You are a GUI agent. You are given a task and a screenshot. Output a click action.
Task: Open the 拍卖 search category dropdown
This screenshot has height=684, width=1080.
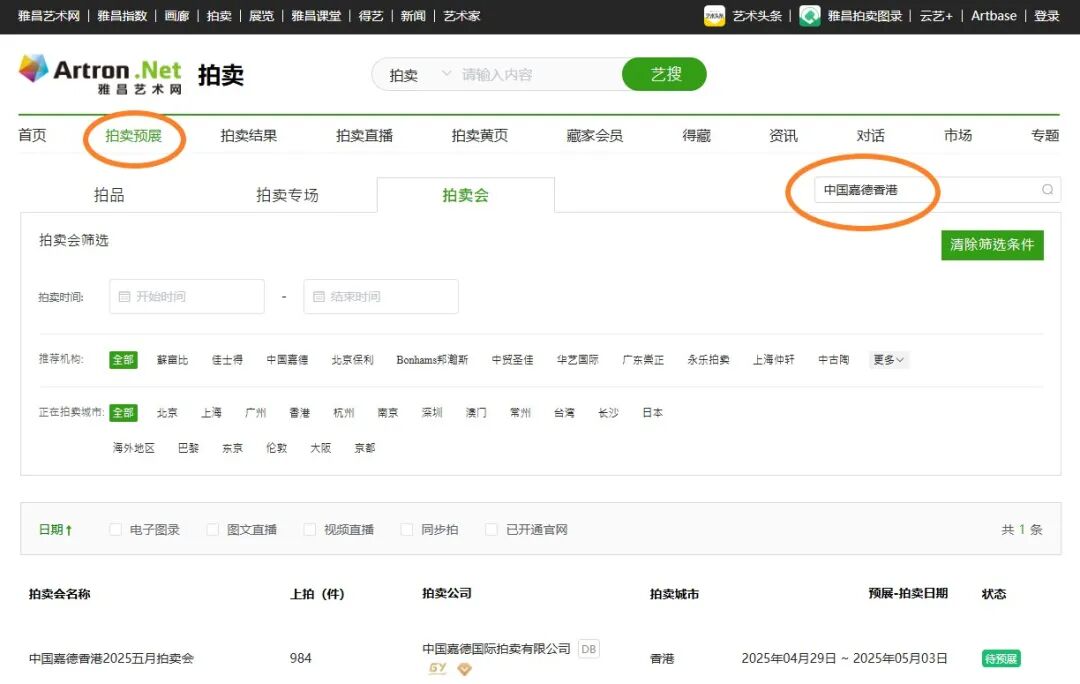[x=419, y=74]
